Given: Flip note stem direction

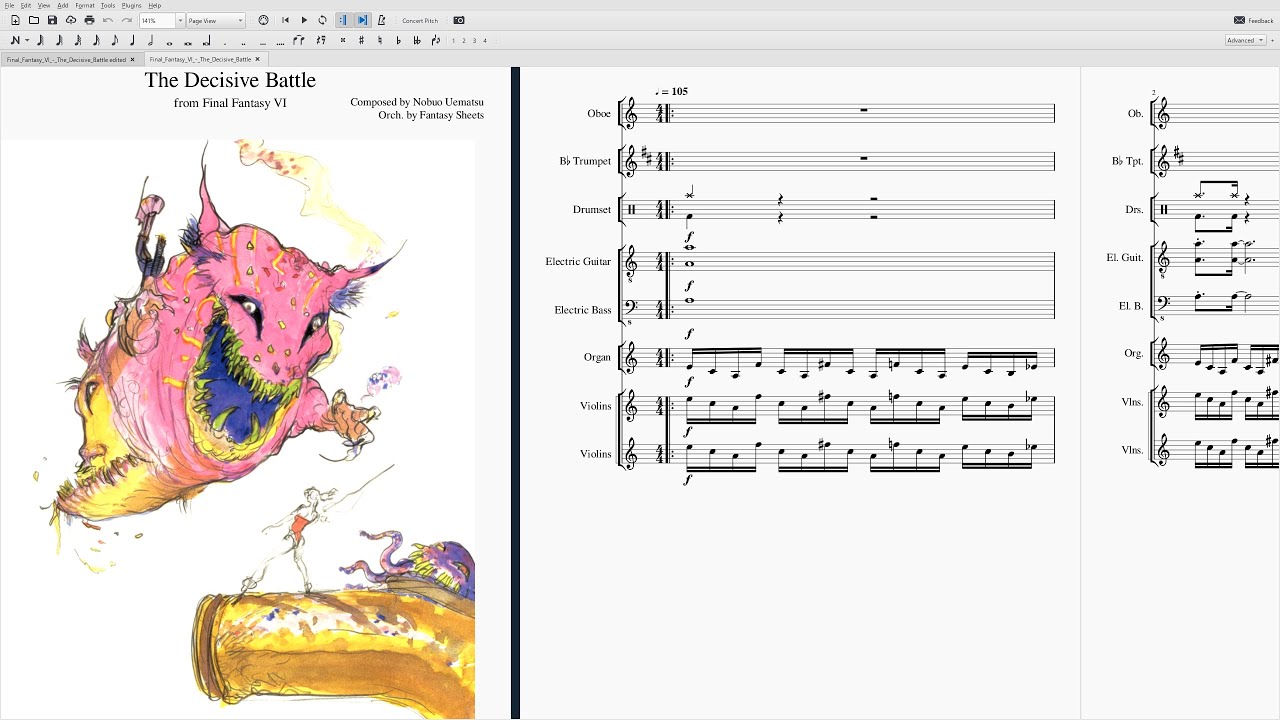Looking at the screenshot, I should (436, 40).
